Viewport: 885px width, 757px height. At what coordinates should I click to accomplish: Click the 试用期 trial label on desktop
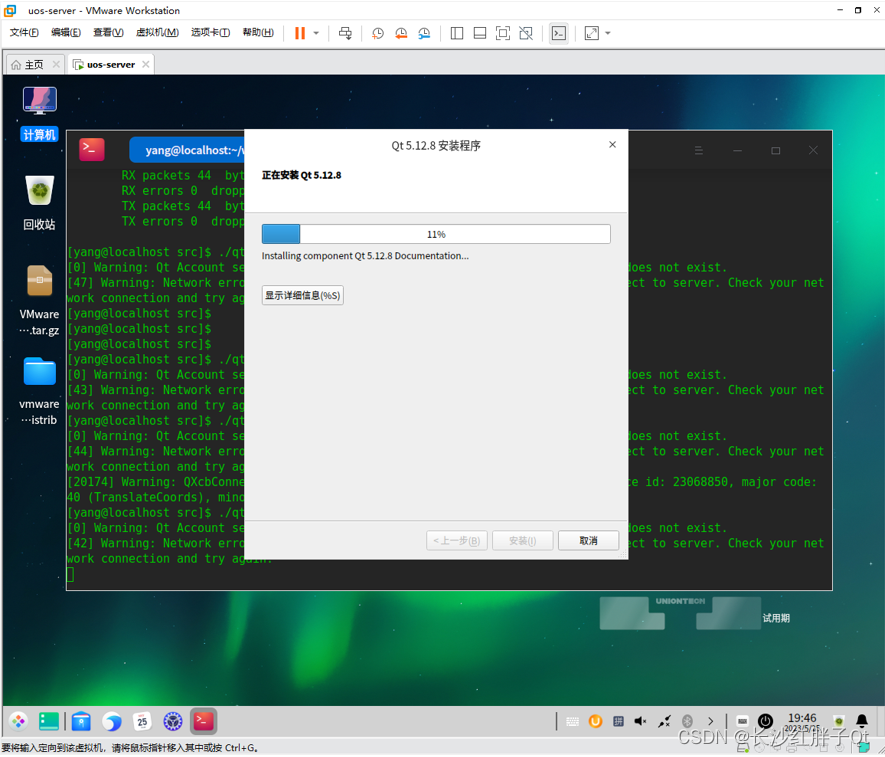click(776, 618)
